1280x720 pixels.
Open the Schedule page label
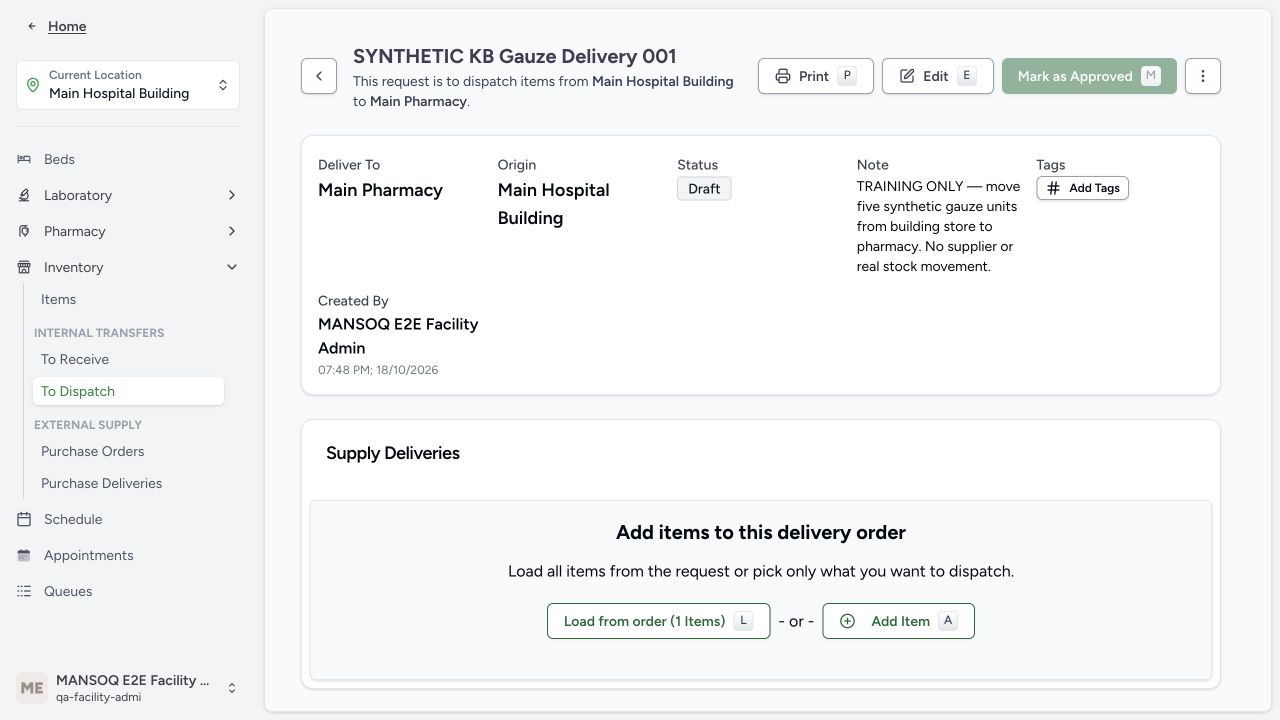(x=73, y=519)
